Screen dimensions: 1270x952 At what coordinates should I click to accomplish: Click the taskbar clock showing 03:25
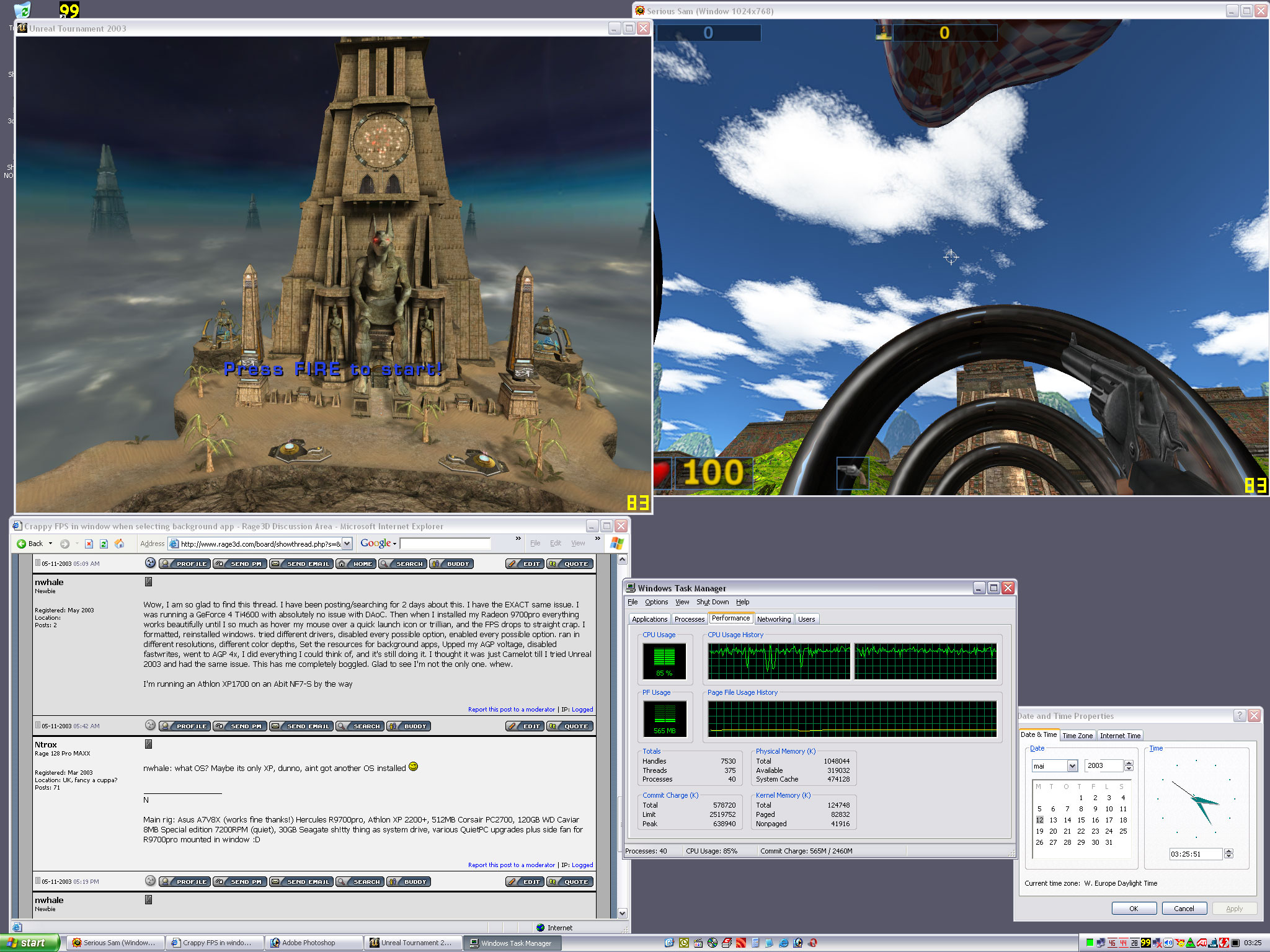[1253, 943]
